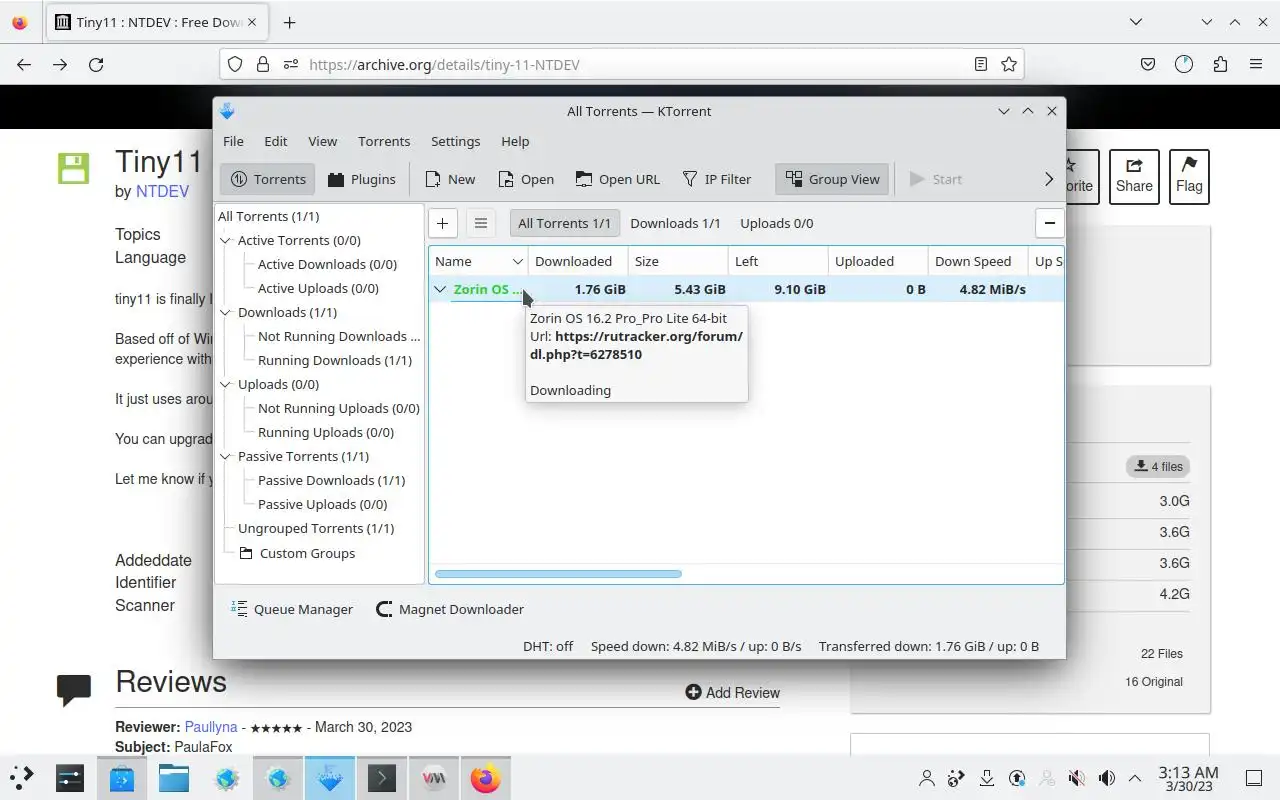Collapse the Active Torrents tree group

pyautogui.click(x=226, y=241)
